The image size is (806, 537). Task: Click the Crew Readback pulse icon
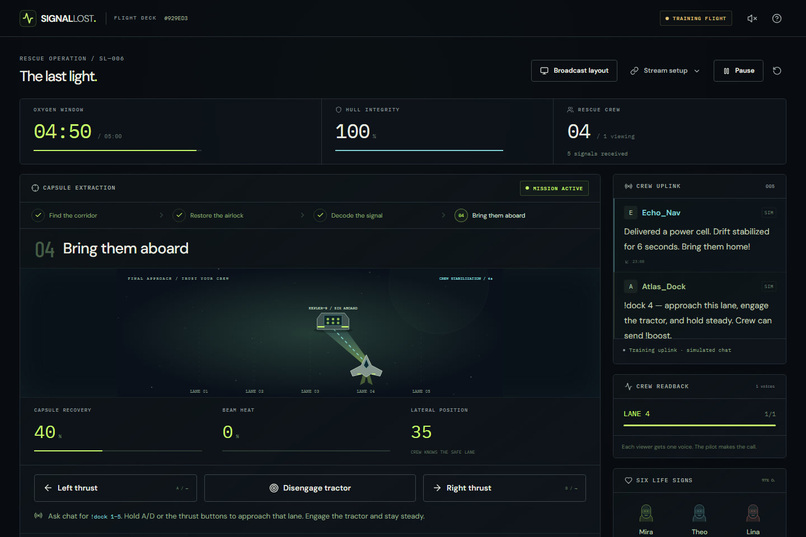tap(628, 386)
